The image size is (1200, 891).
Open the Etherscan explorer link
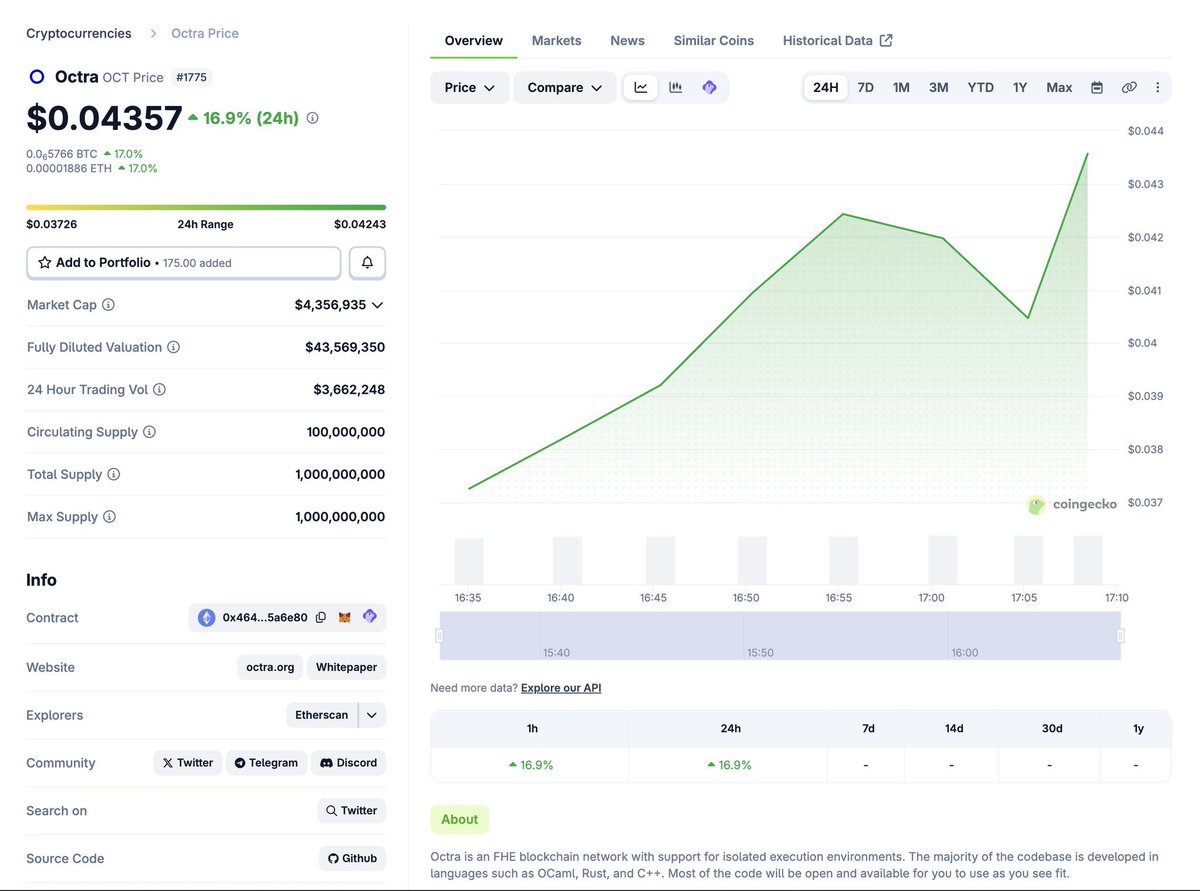(322, 715)
